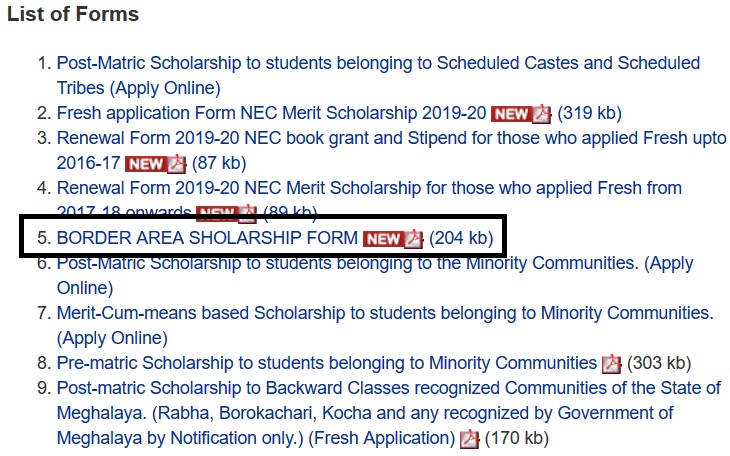Click NEW badge beside Fresh NEC Merit form
The width and height of the screenshot is (730, 456).
point(510,113)
